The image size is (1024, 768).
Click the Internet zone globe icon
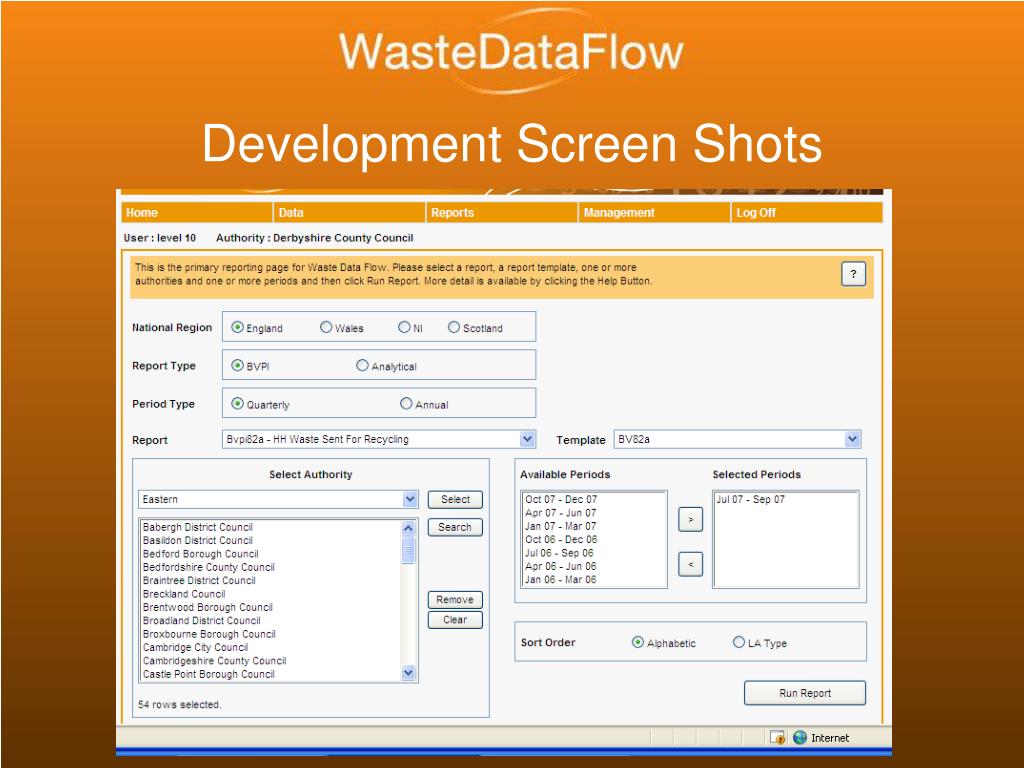coord(800,738)
